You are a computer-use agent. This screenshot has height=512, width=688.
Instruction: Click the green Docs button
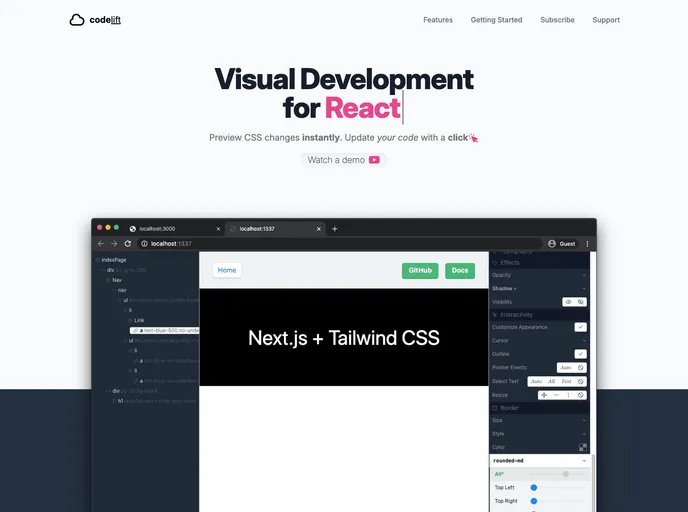[x=460, y=270]
